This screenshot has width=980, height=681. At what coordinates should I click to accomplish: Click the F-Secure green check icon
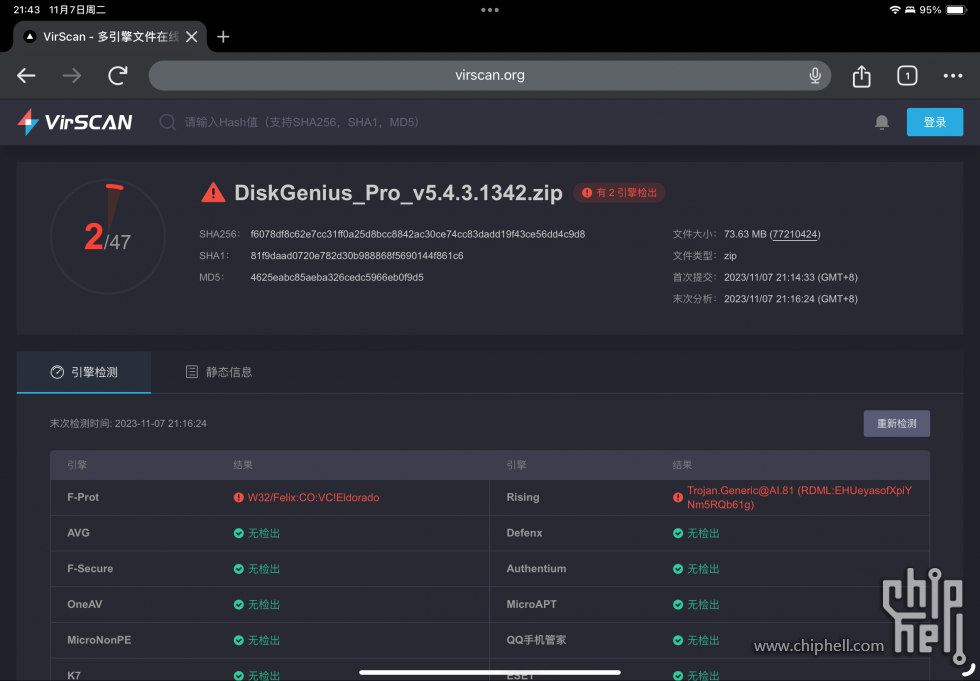tap(238, 569)
